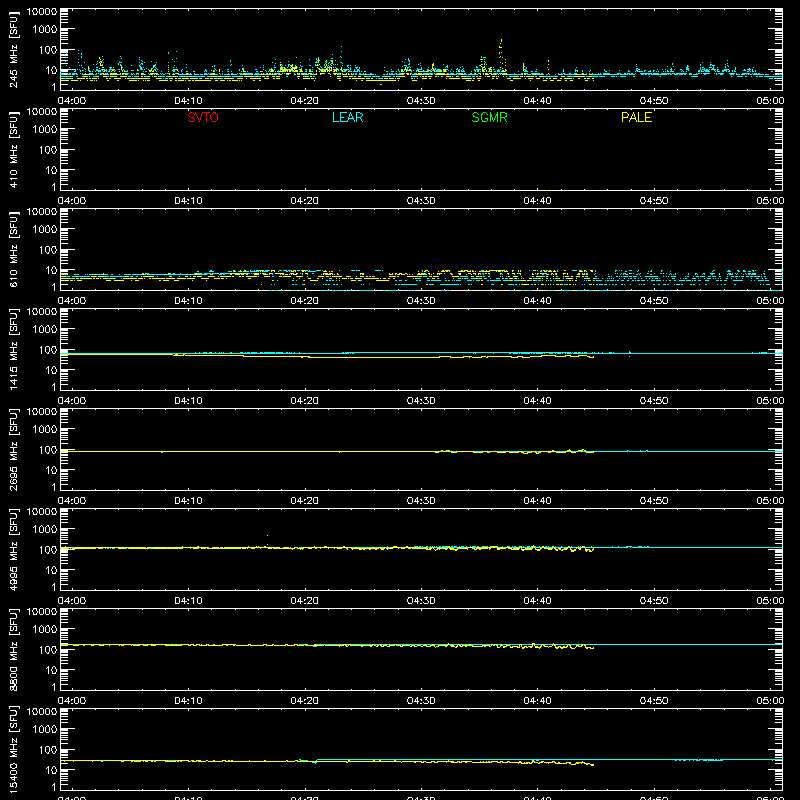This screenshot has height=800, width=800.
Task: Click the cyan LEAR station label
Action: pos(347,117)
